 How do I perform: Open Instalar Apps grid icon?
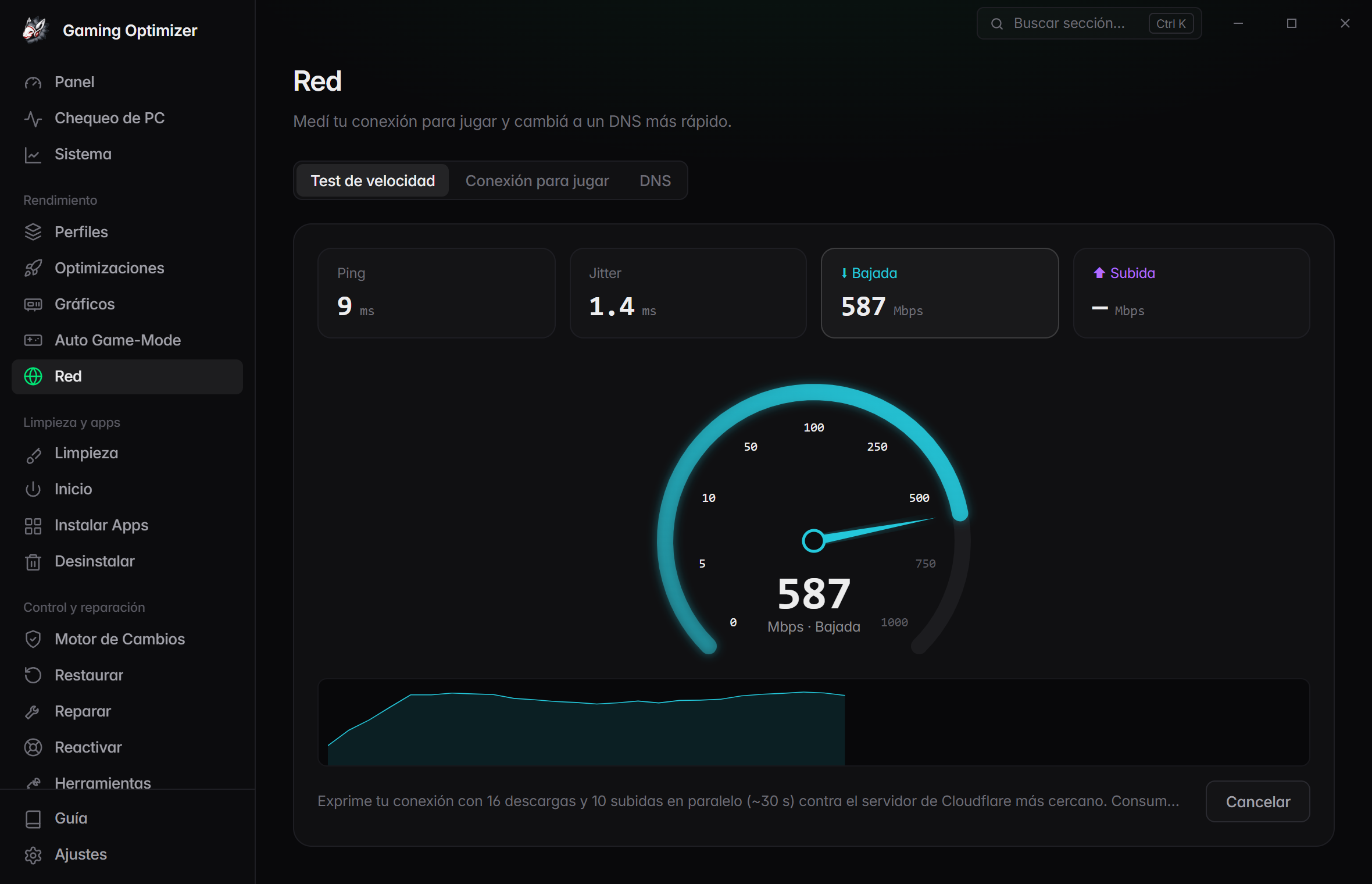[33, 526]
